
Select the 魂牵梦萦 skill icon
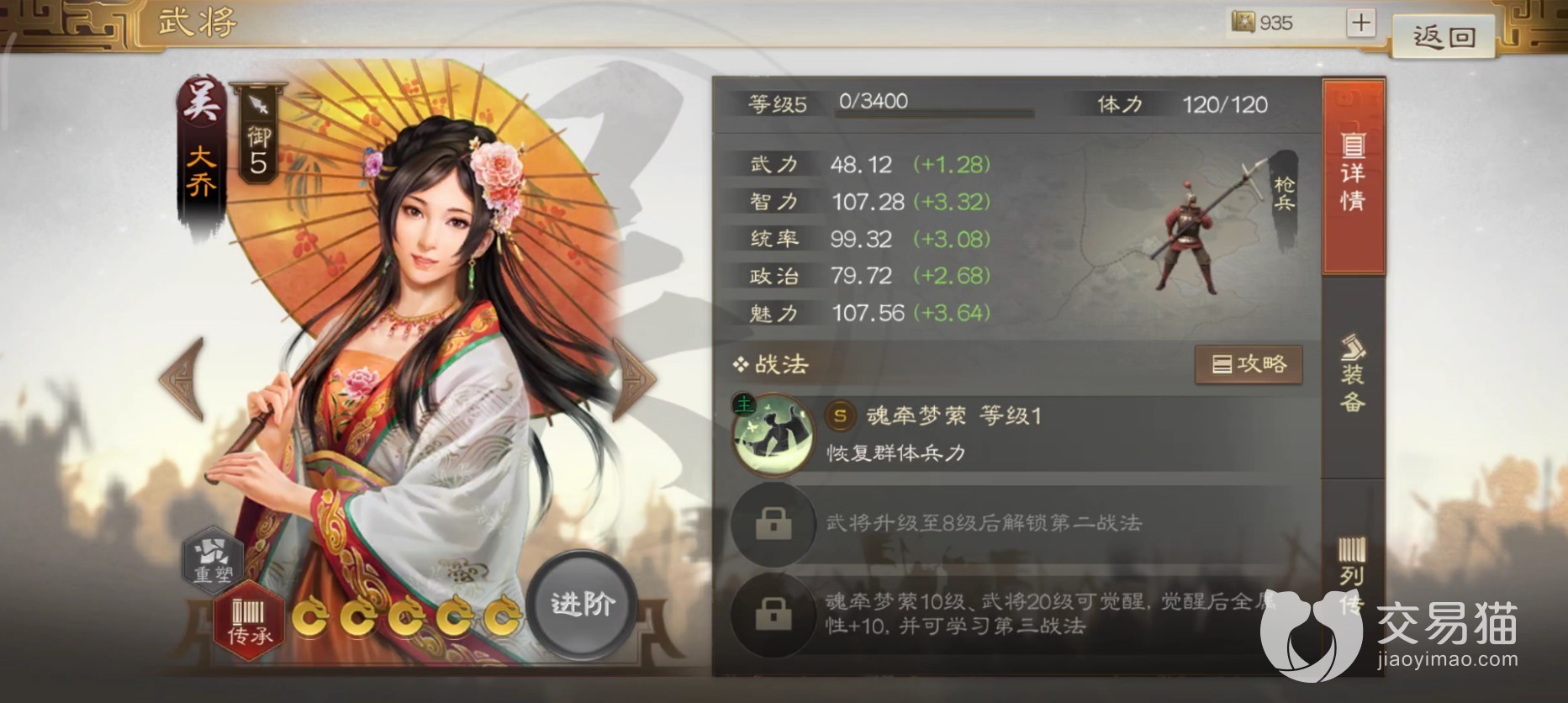click(773, 435)
